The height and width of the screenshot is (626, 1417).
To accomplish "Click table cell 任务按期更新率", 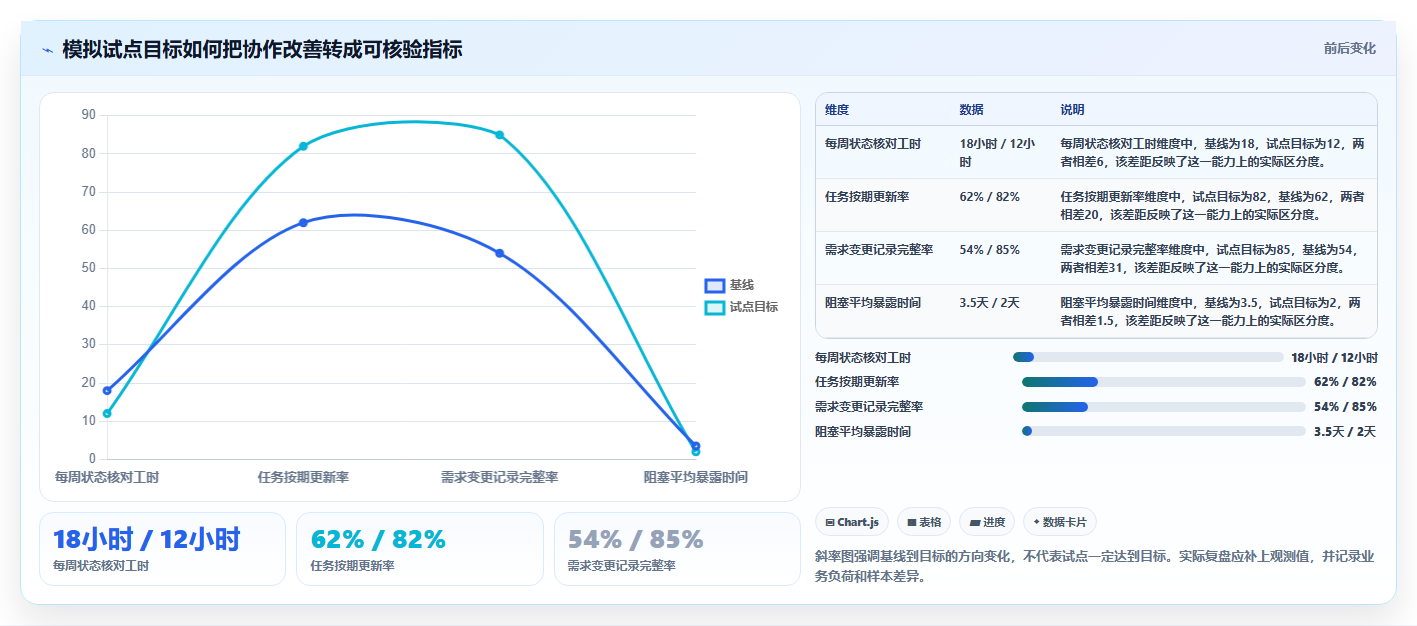I will click(867, 197).
